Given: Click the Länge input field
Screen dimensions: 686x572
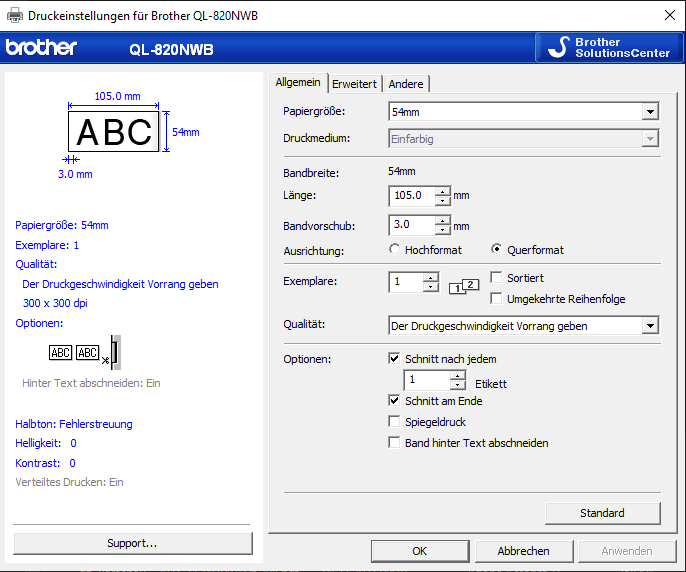Looking at the screenshot, I should coord(412,195).
